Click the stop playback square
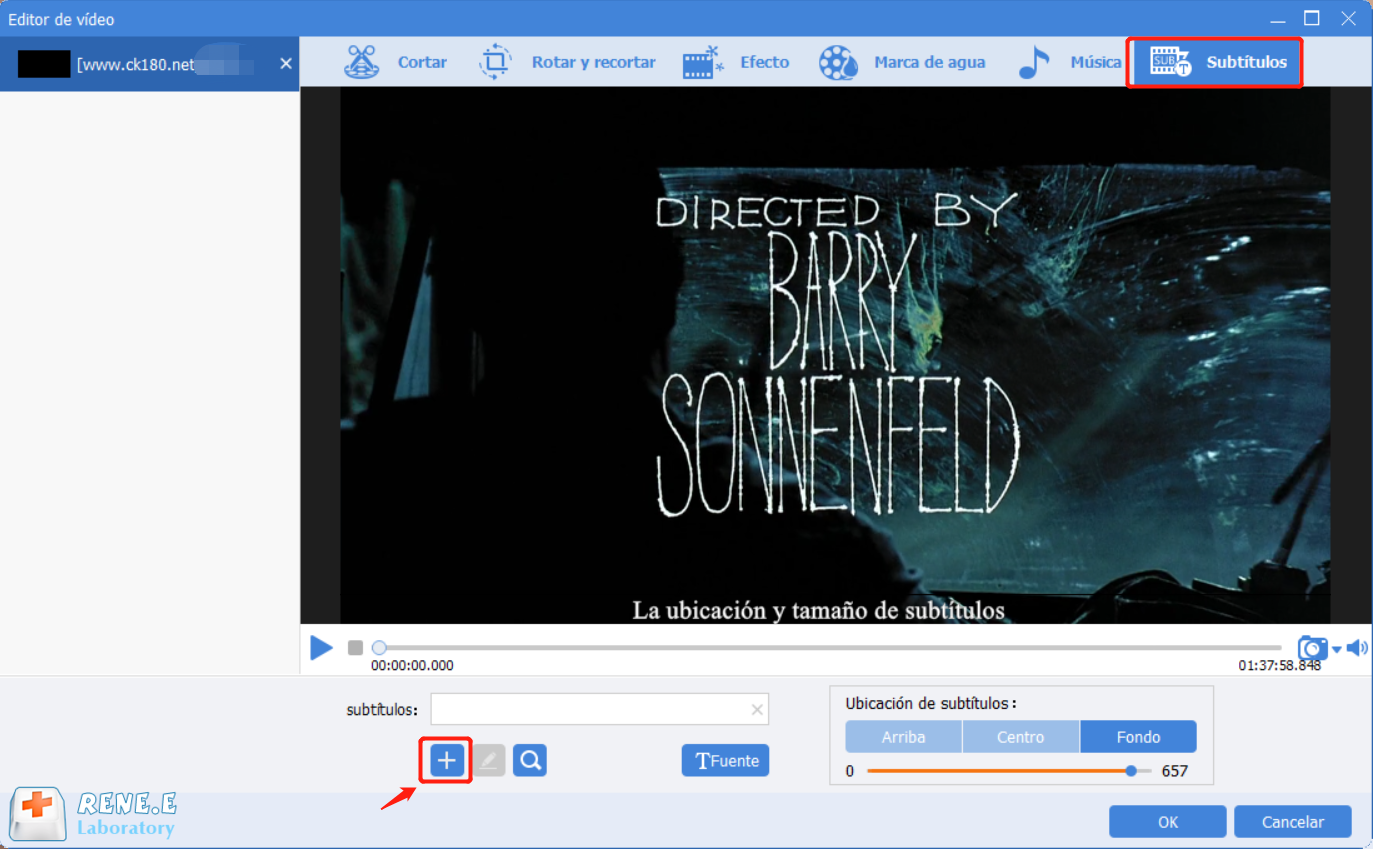This screenshot has height=849, width=1373. click(x=355, y=648)
